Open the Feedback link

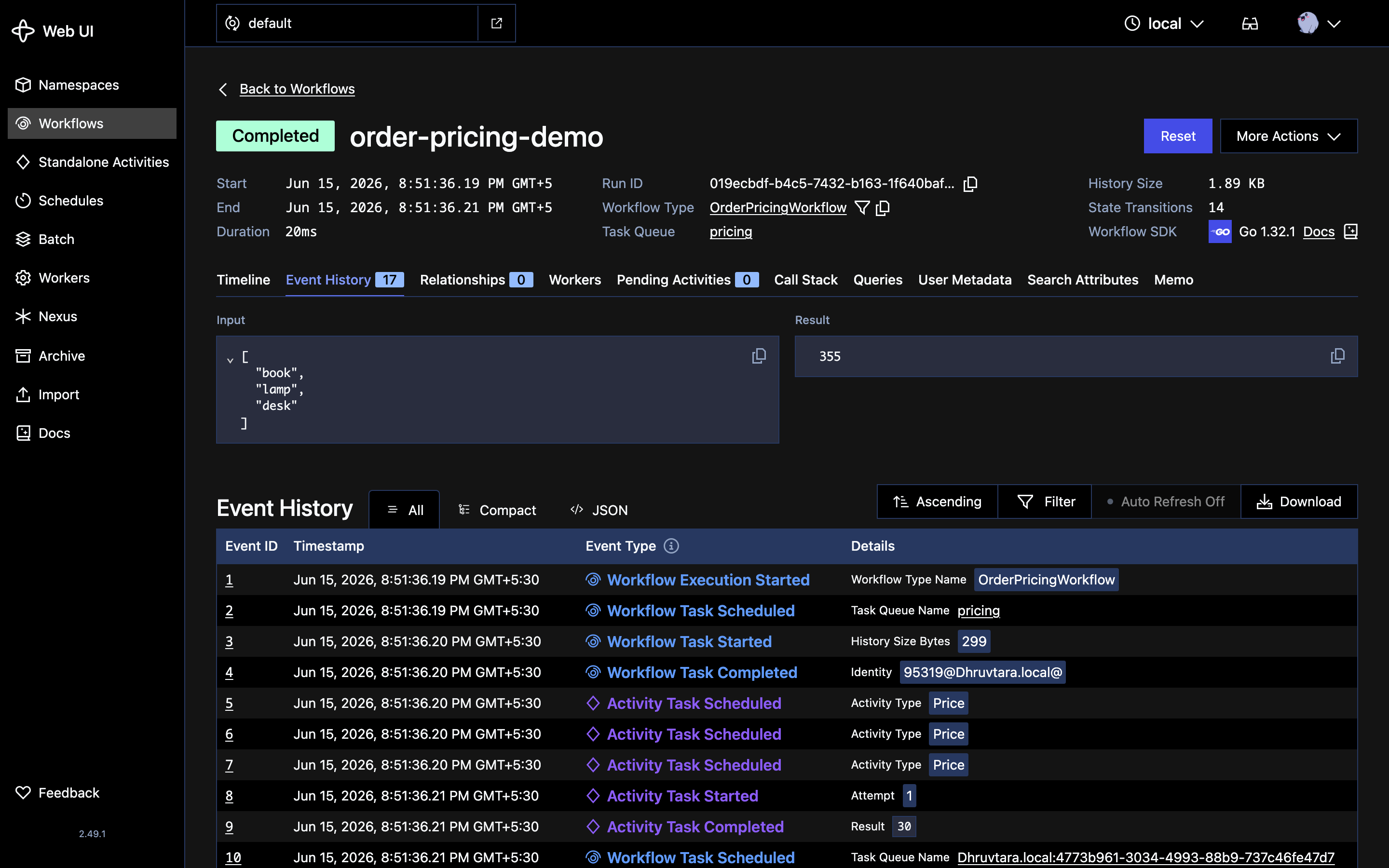point(57,793)
